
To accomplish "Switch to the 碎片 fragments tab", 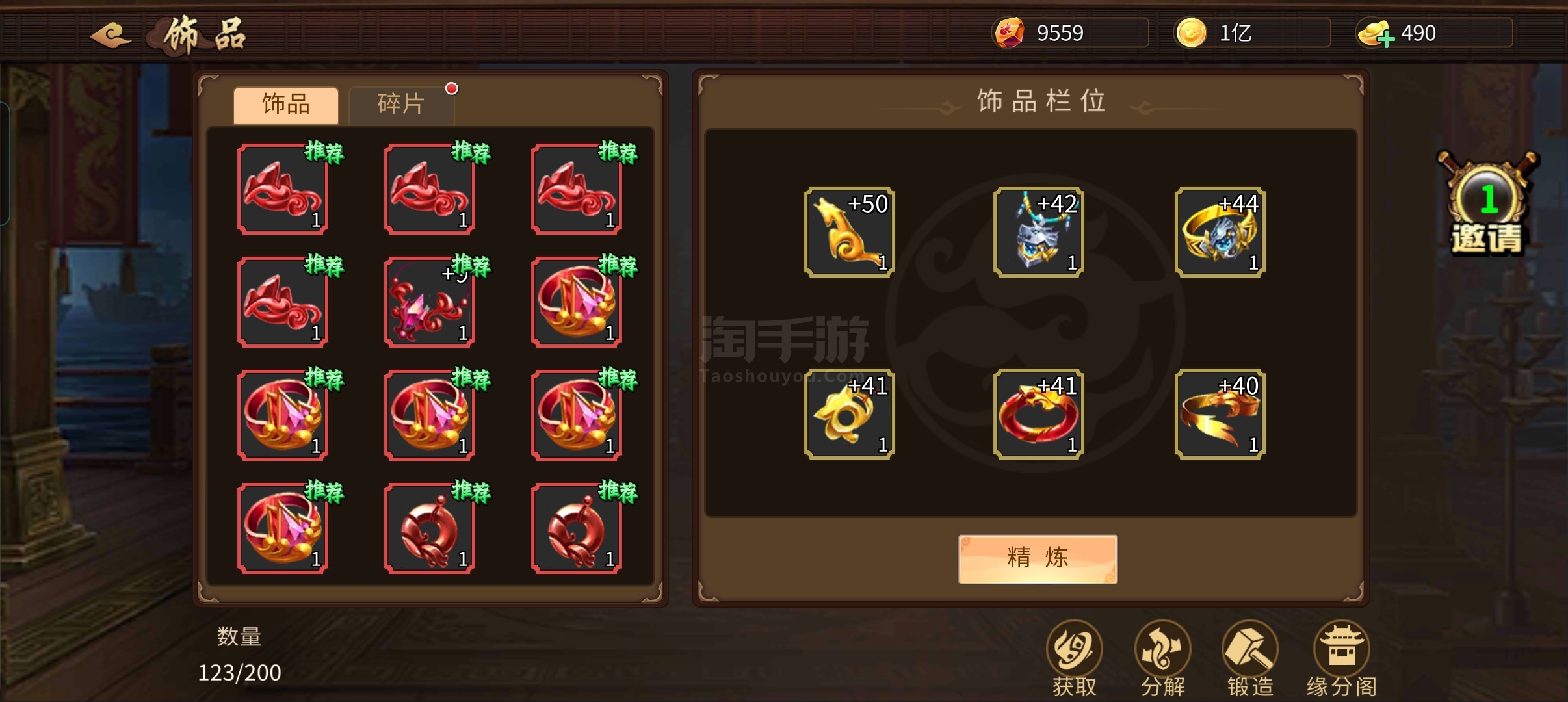I will 401,104.
